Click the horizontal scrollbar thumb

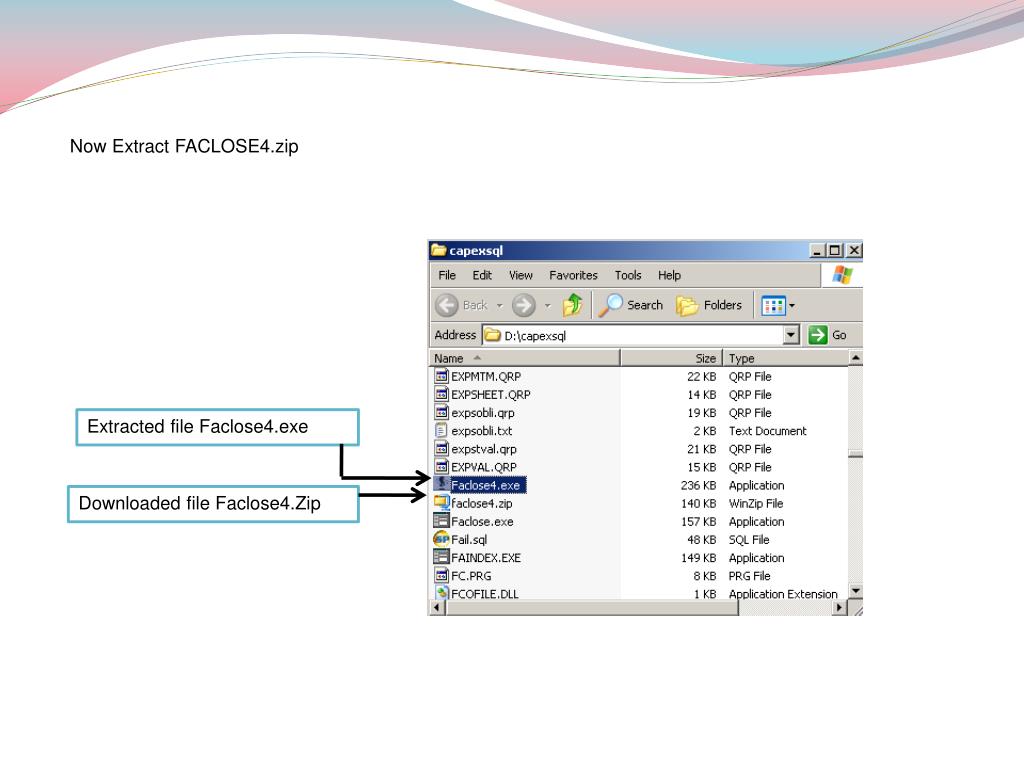click(592, 608)
